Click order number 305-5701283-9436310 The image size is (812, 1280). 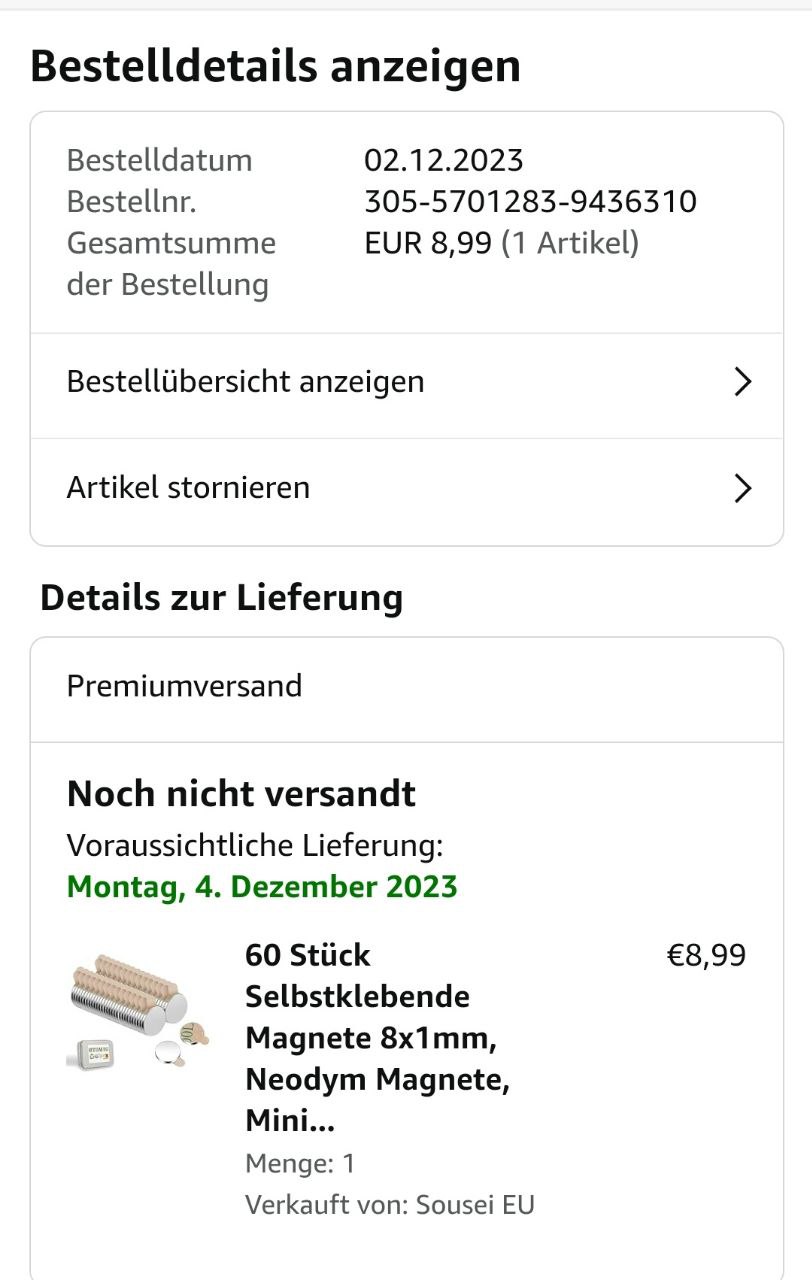[530, 202]
